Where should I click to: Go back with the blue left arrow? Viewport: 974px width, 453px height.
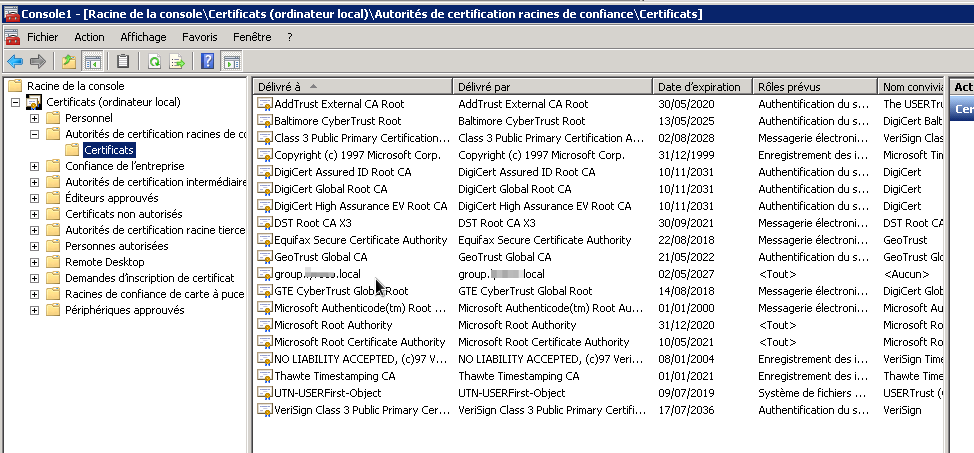15,61
